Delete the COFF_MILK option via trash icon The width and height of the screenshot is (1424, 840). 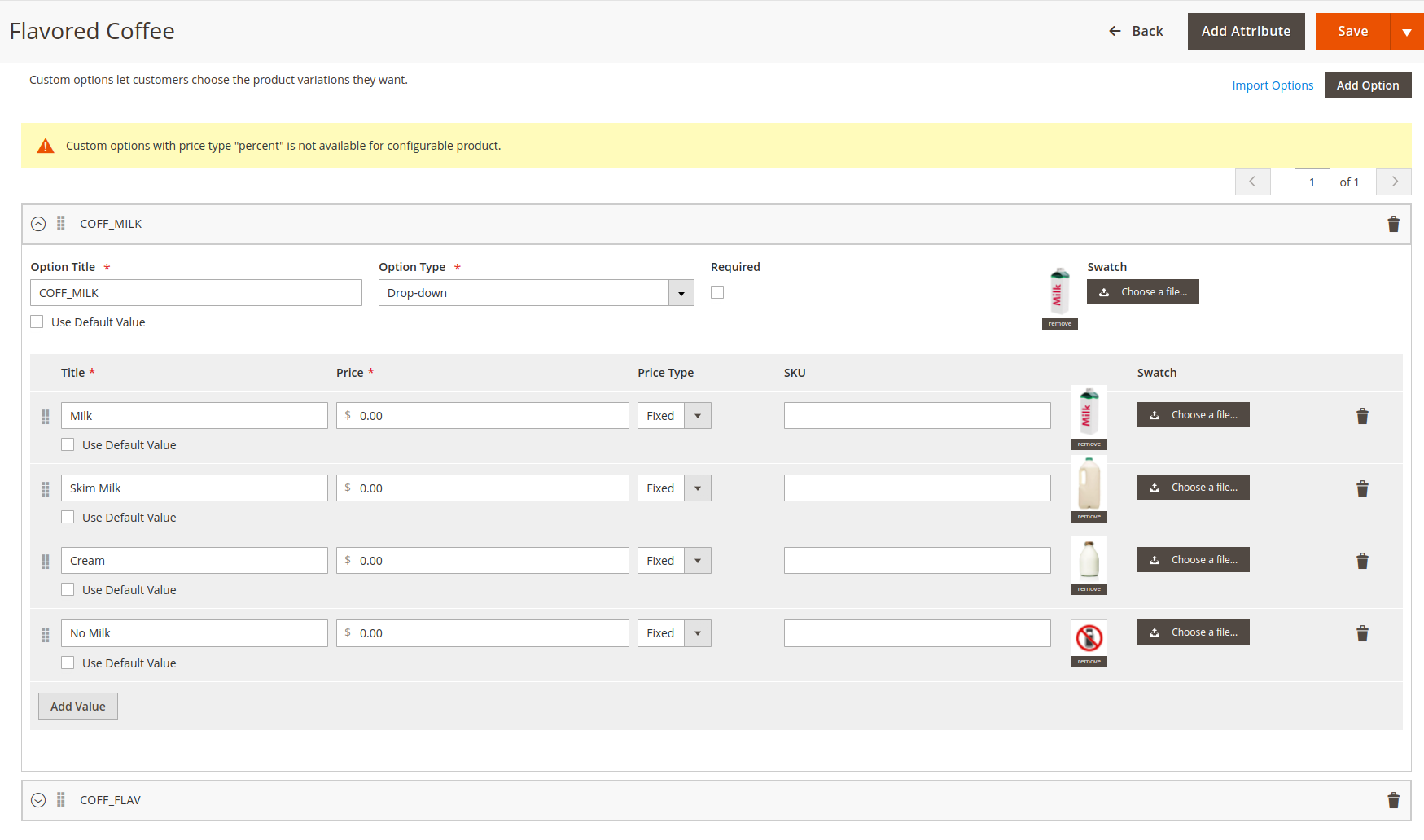(x=1393, y=225)
